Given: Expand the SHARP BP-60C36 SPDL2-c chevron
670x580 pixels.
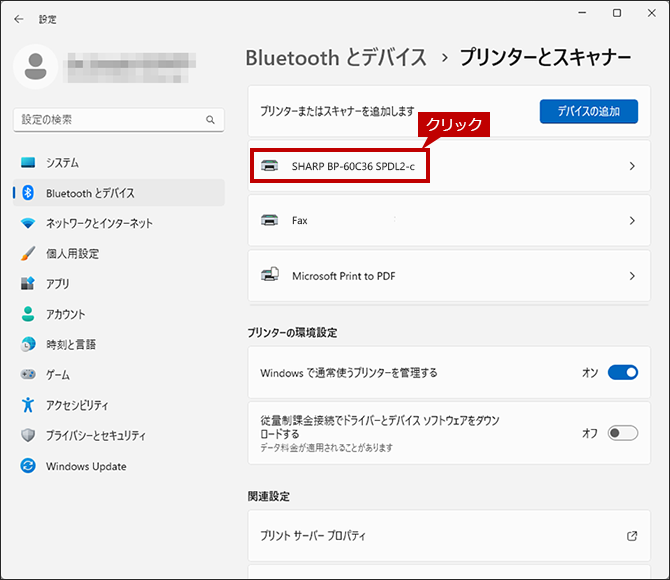Looking at the screenshot, I should tap(632, 166).
